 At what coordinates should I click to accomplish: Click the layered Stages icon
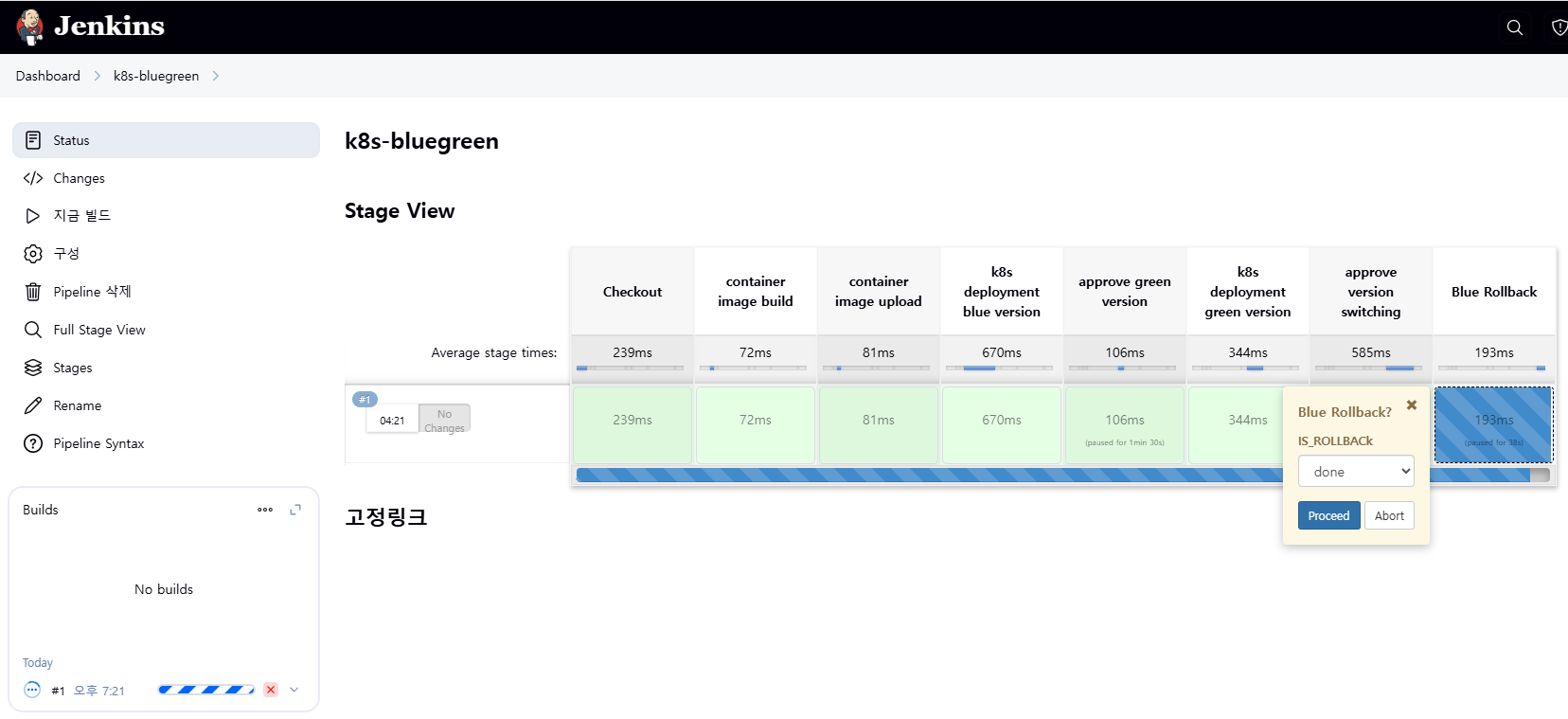tap(33, 368)
